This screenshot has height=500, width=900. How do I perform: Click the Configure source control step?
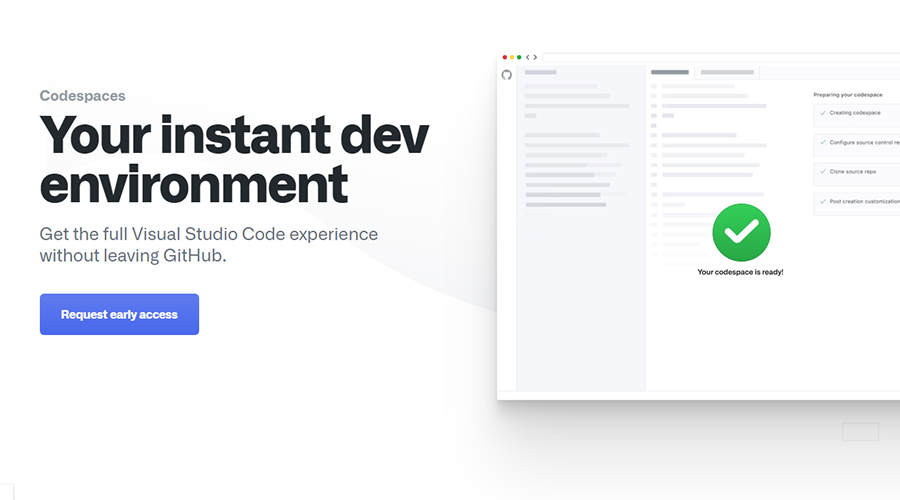tap(856, 145)
